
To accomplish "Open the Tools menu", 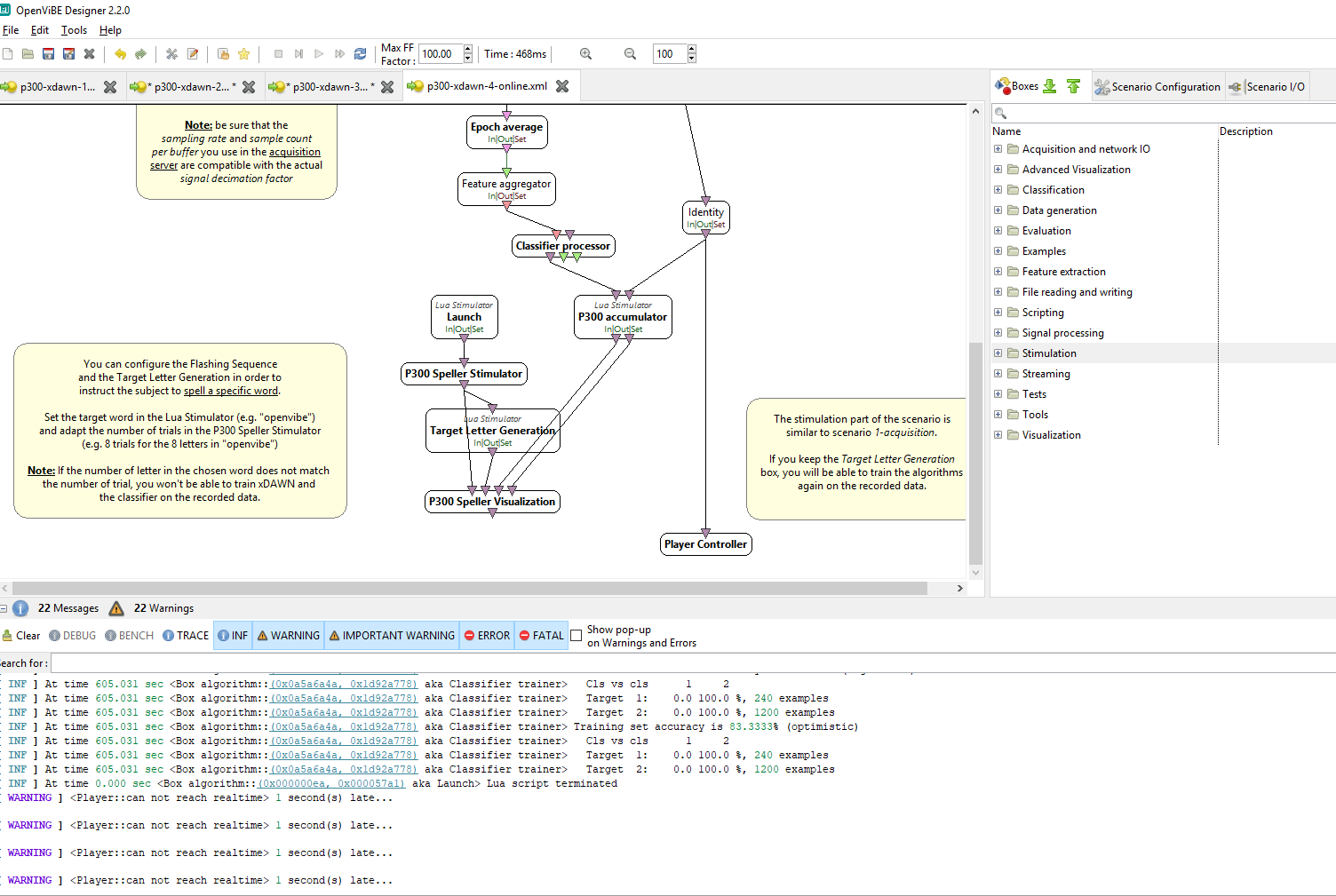I will coord(75,30).
